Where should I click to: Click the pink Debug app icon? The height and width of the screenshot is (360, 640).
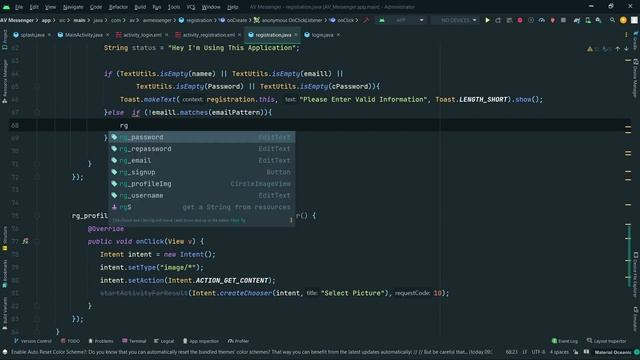coord(520,20)
